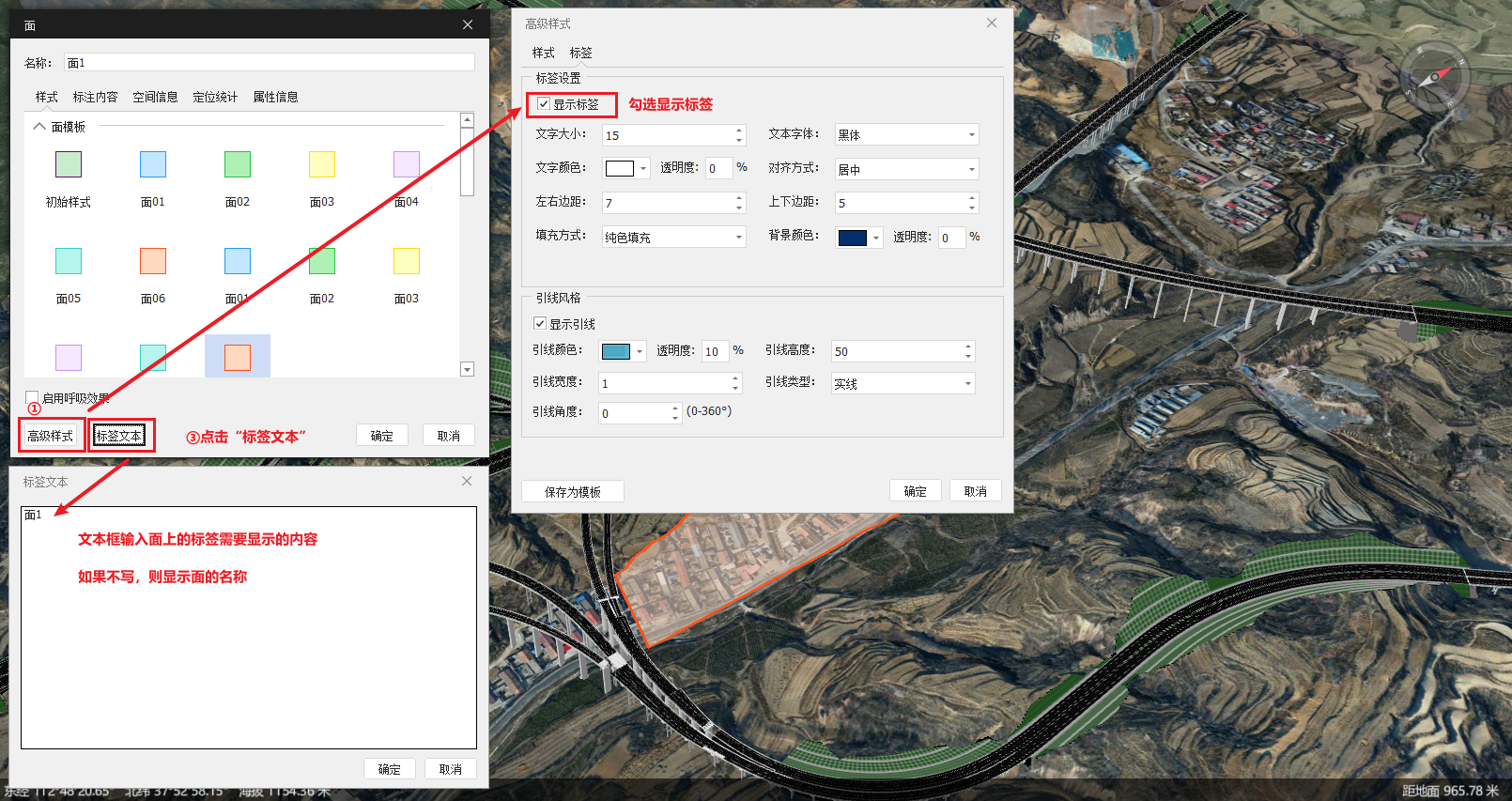Select the orange 面06 template icon
This screenshot has height=801, width=1512.
point(153,261)
